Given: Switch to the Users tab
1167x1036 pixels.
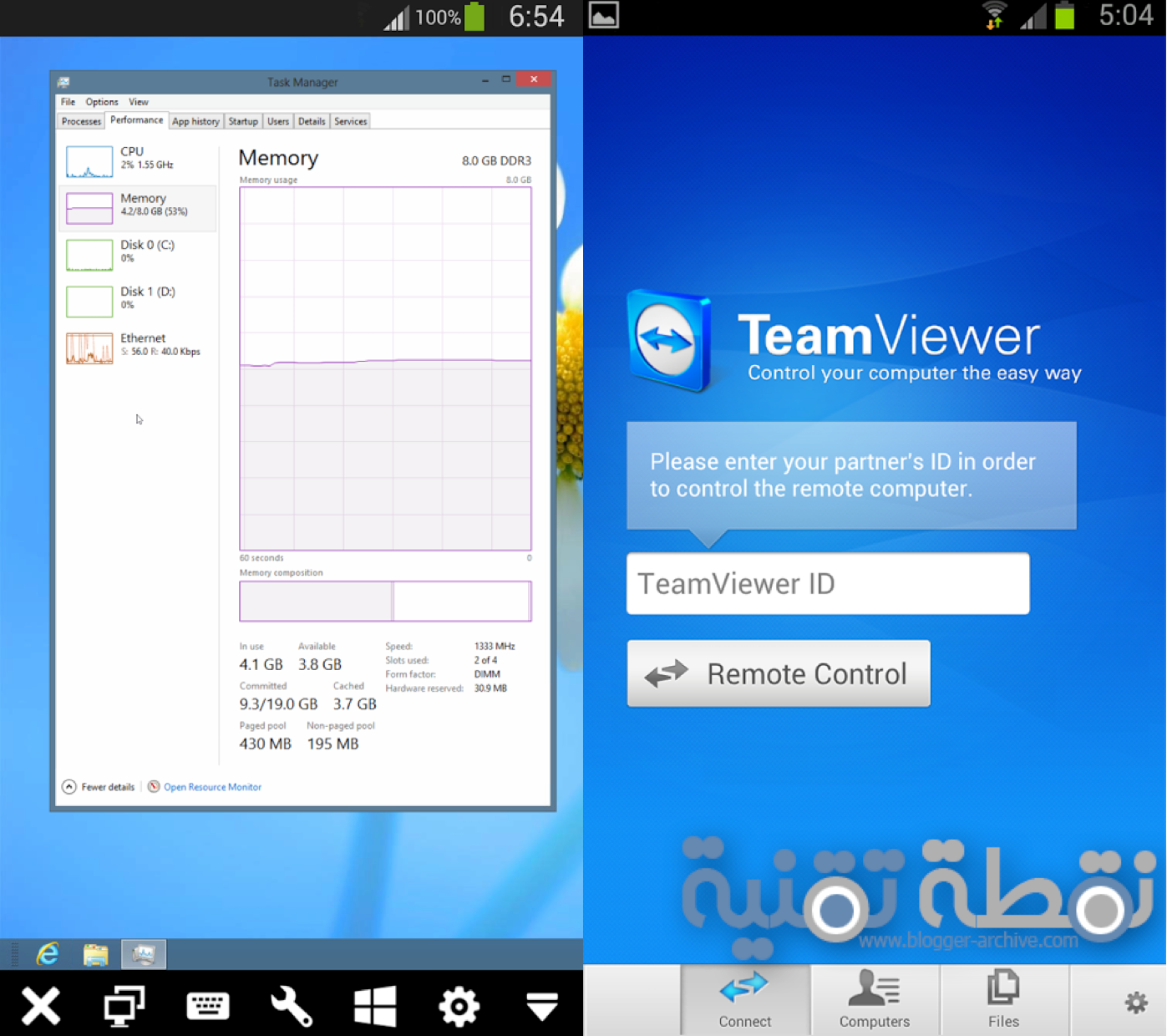Looking at the screenshot, I should point(278,121).
